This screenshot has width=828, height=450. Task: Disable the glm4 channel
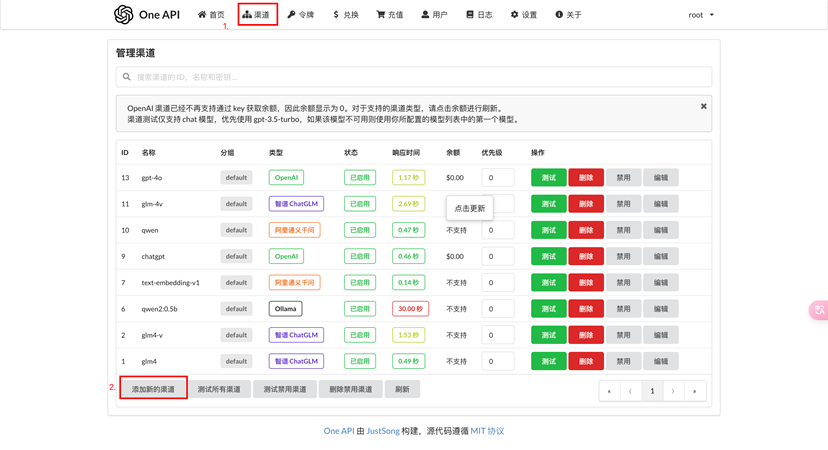coord(623,361)
